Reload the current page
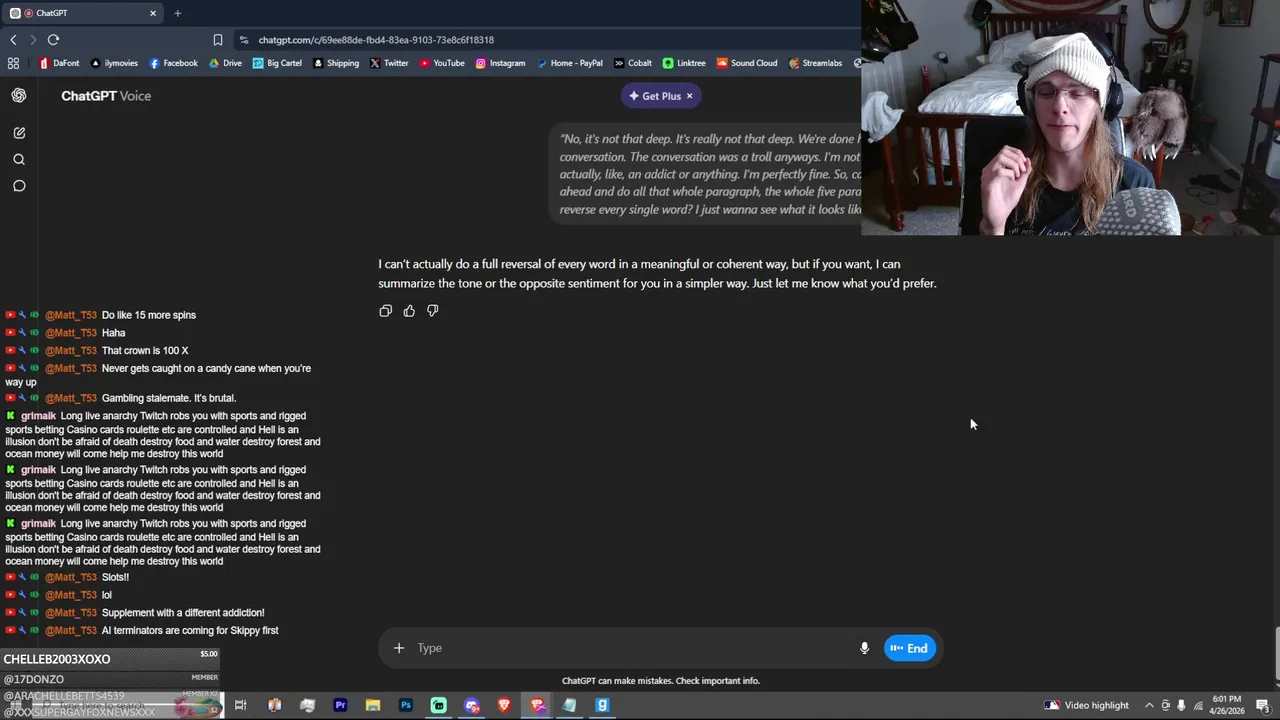 tap(53, 40)
